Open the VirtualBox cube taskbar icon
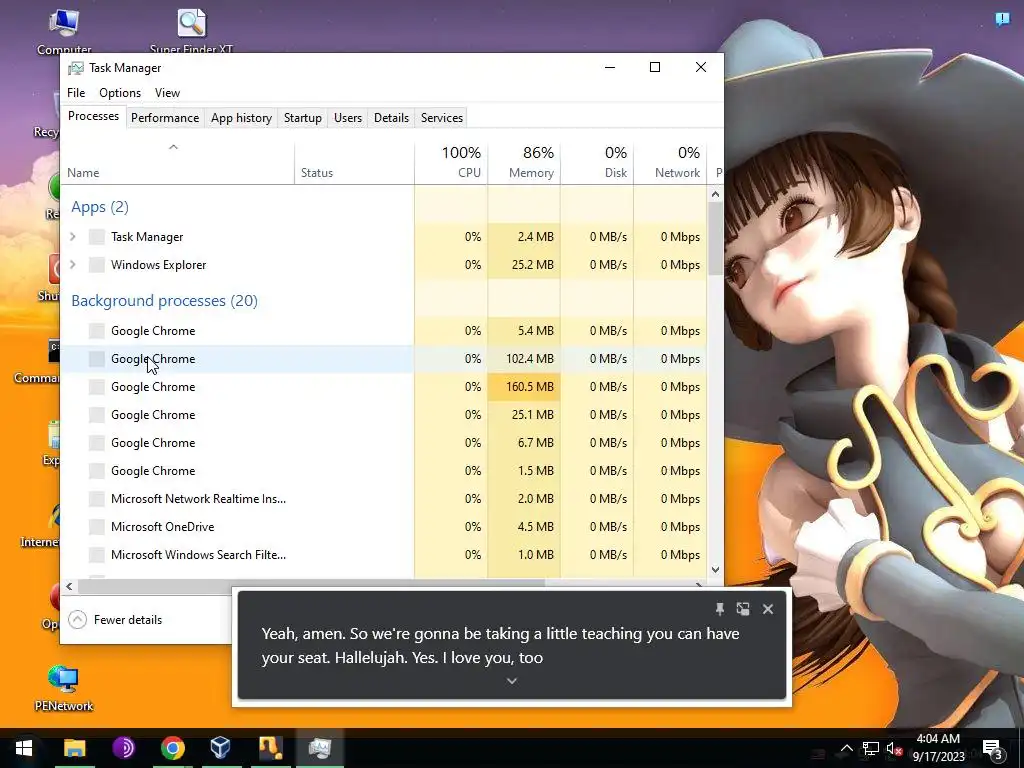The height and width of the screenshot is (768, 1024). click(x=221, y=748)
